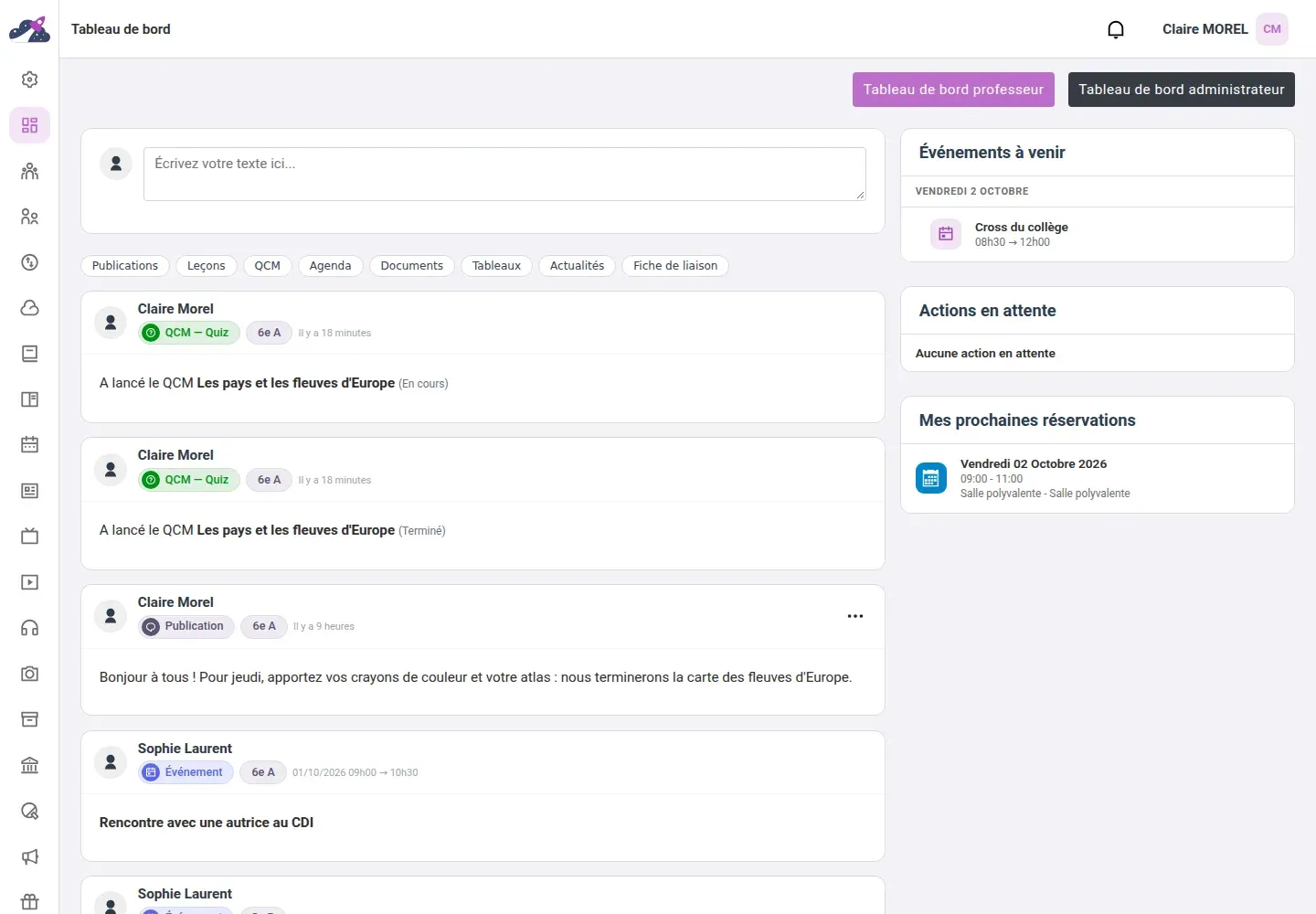
Task: Open the megaphone icon in sidebar
Action: (29, 856)
